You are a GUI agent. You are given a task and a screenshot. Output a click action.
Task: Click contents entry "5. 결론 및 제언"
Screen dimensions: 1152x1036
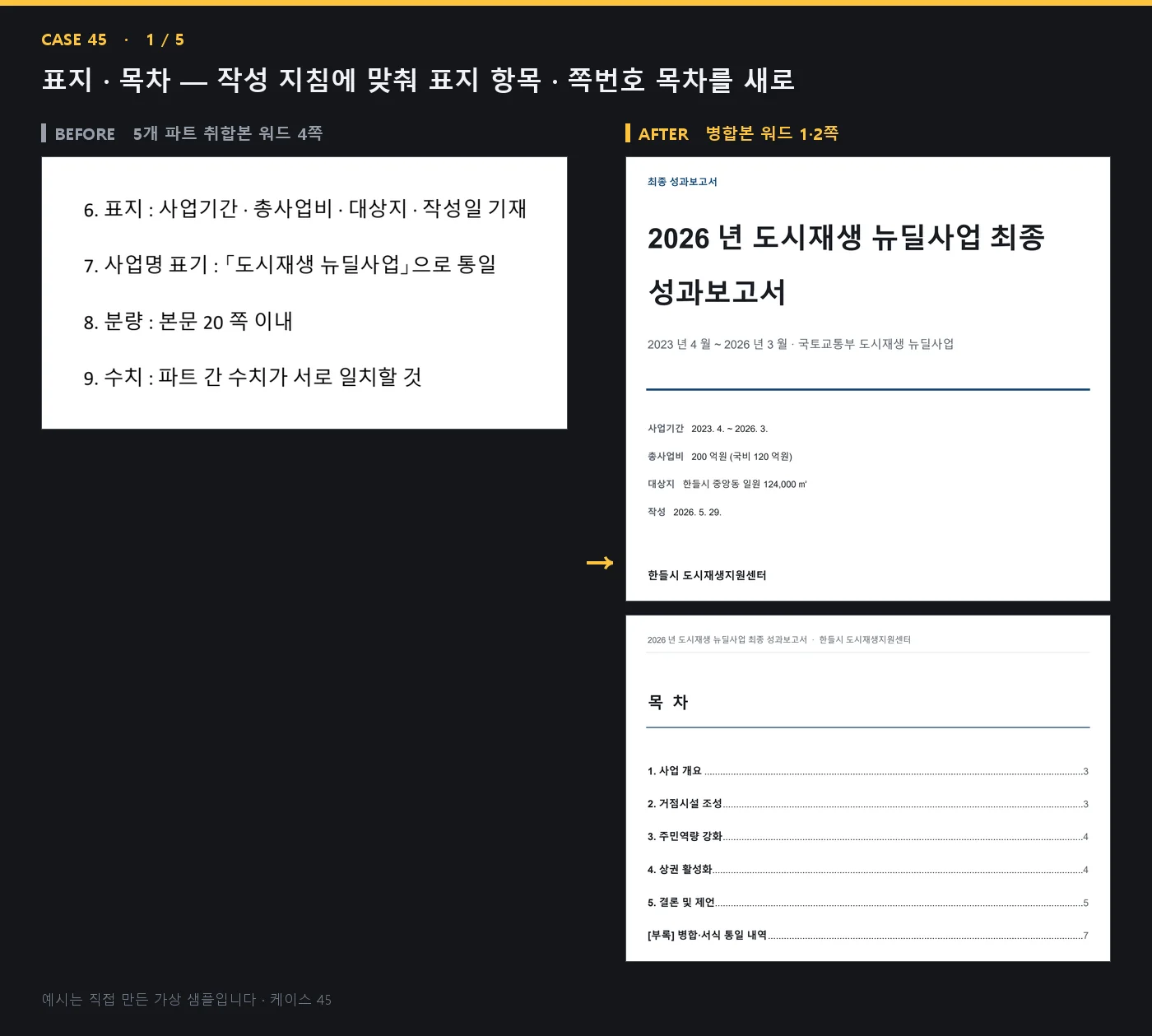pyautogui.click(x=868, y=903)
